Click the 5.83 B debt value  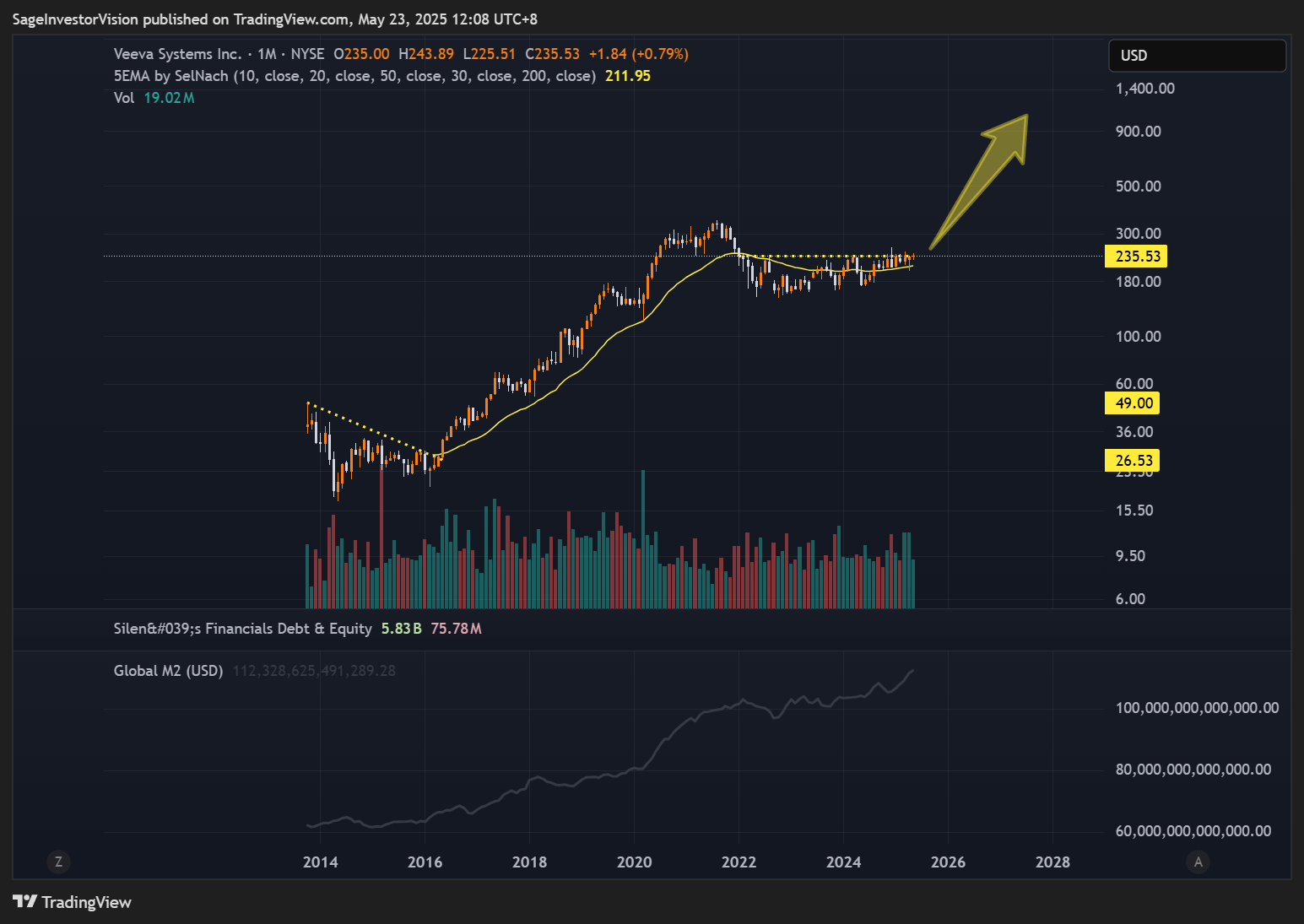402,629
